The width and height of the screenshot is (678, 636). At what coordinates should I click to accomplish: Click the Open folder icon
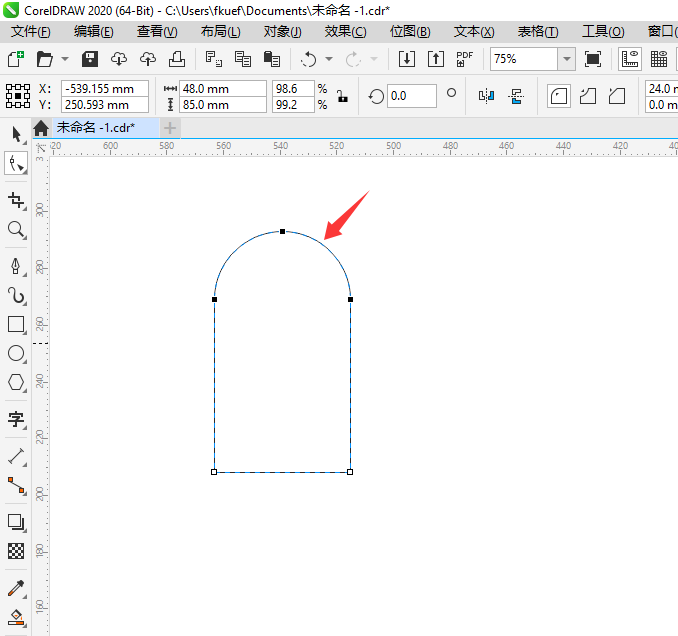point(45,59)
